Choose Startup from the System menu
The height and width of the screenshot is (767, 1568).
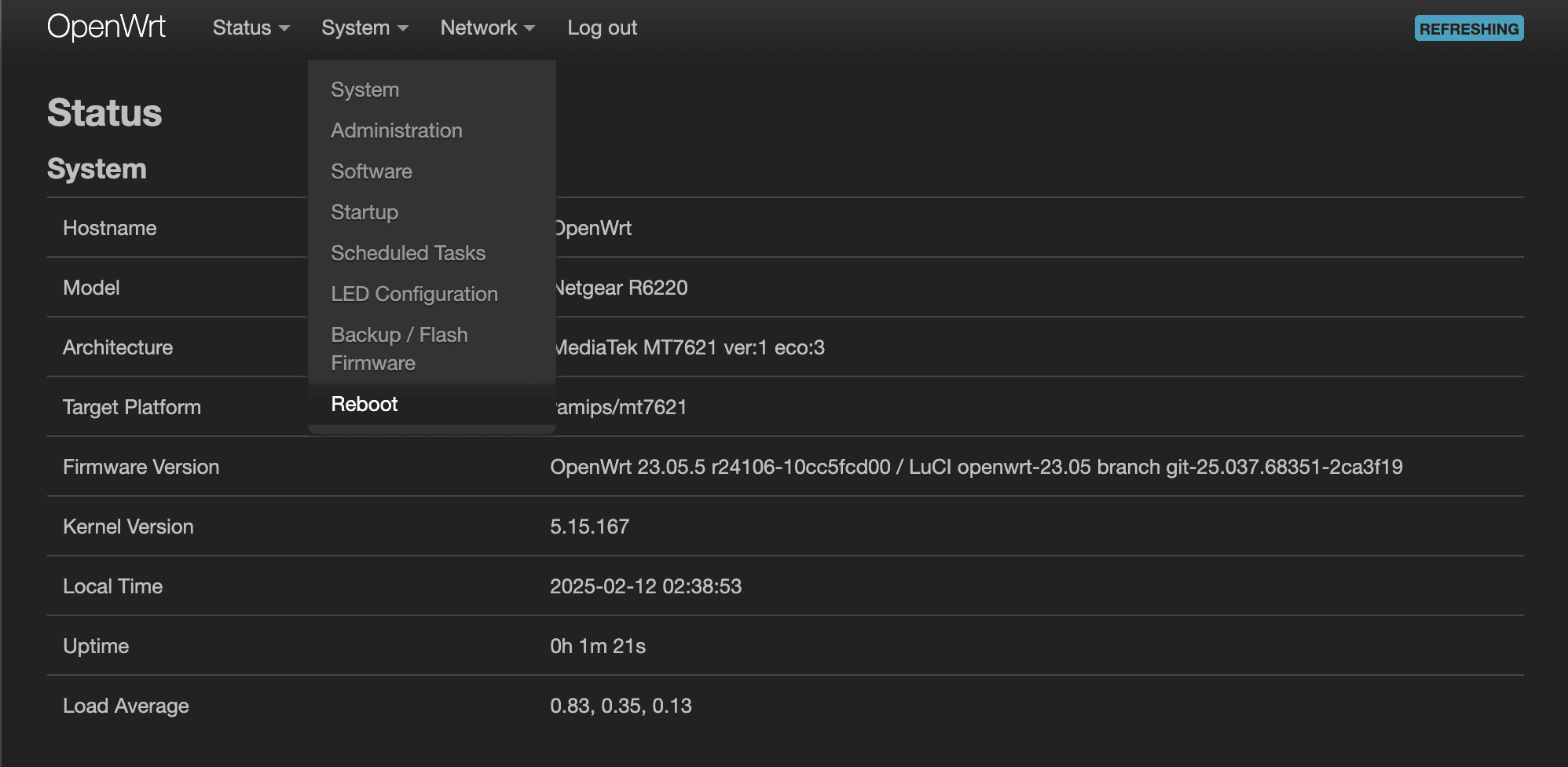[432, 212]
